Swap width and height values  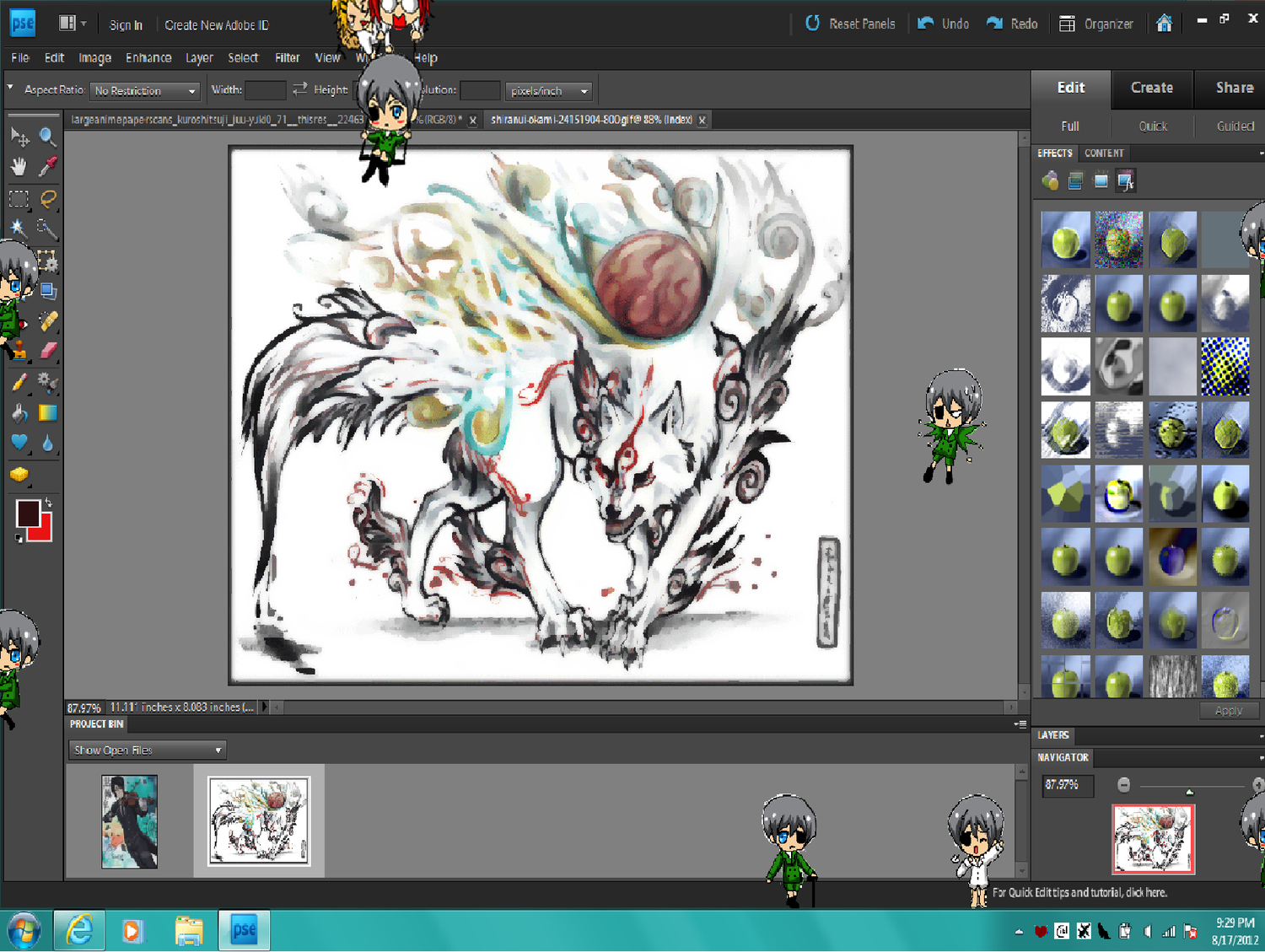tap(299, 89)
